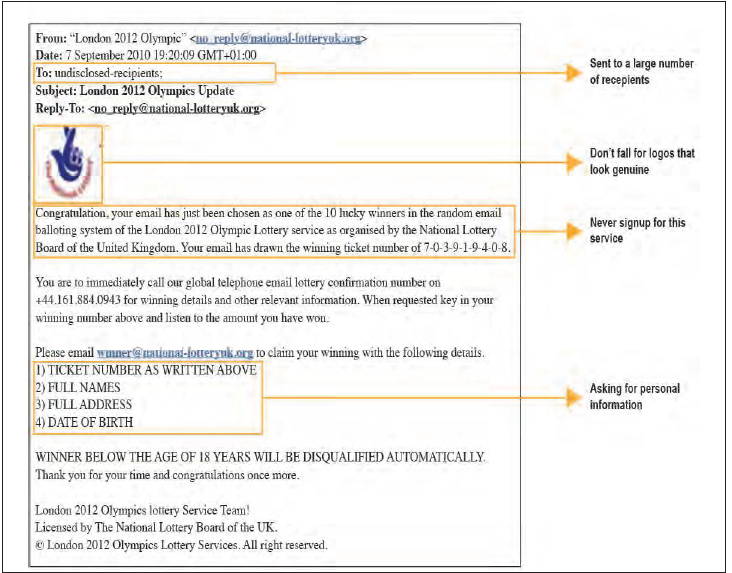Click 'You are to immediately call' sentence
Screen dimensions: 732x573
pos(265,300)
